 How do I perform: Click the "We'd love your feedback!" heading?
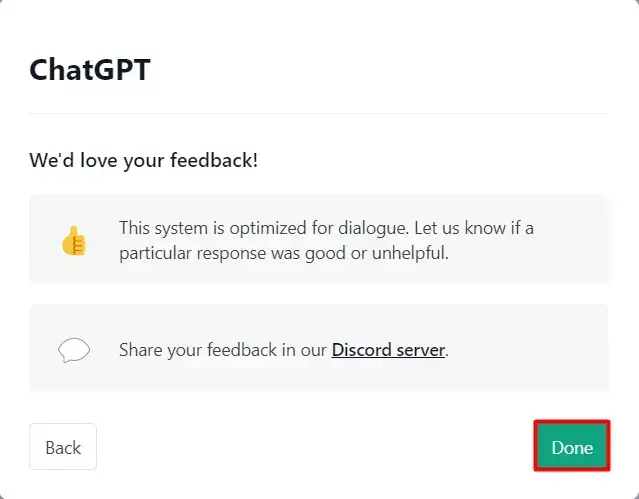pyautogui.click(x=143, y=160)
